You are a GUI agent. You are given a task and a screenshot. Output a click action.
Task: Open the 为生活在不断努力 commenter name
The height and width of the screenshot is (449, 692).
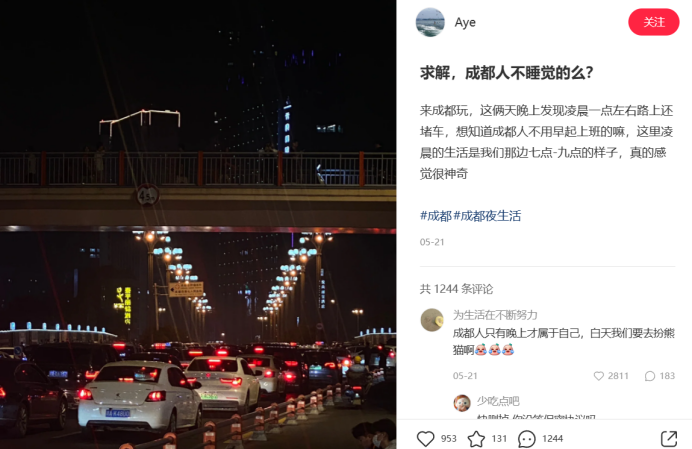pyautogui.click(x=495, y=315)
